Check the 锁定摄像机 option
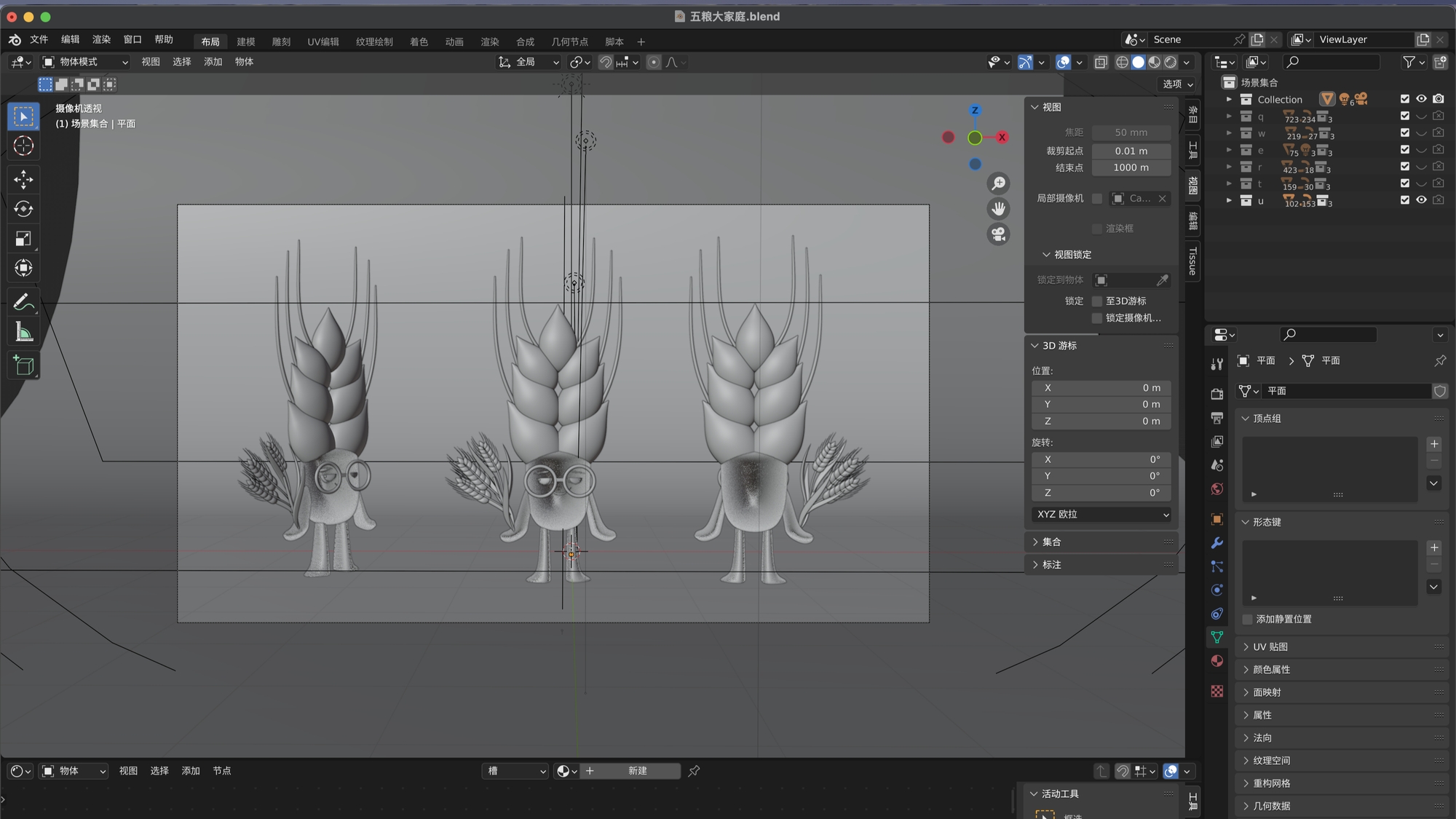The width and height of the screenshot is (1456, 819). 1097,318
